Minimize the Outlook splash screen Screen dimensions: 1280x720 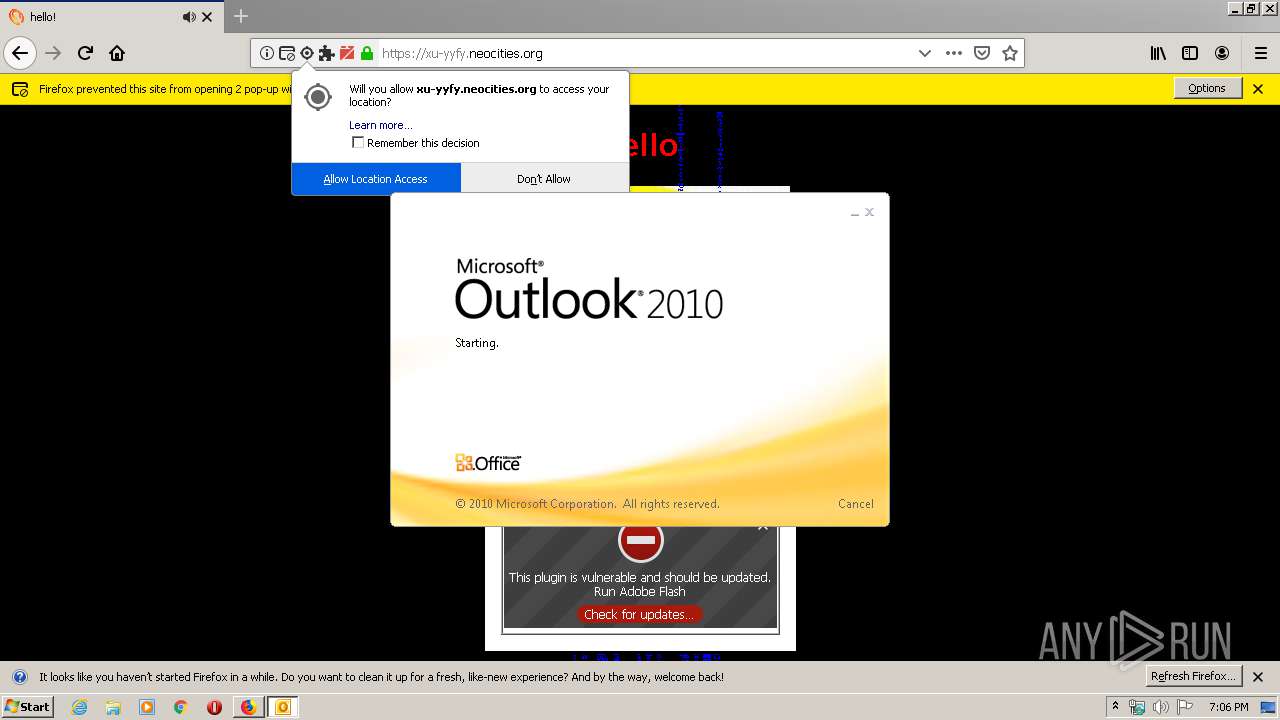(x=855, y=213)
